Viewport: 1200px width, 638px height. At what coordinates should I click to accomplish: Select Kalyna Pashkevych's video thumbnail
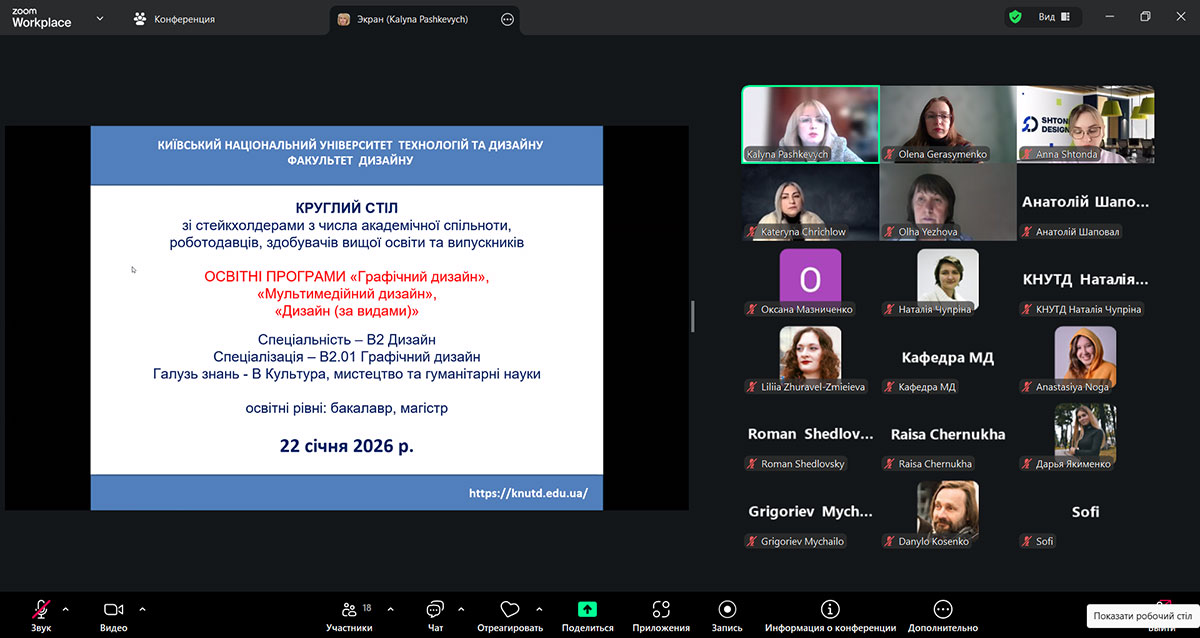tap(810, 124)
